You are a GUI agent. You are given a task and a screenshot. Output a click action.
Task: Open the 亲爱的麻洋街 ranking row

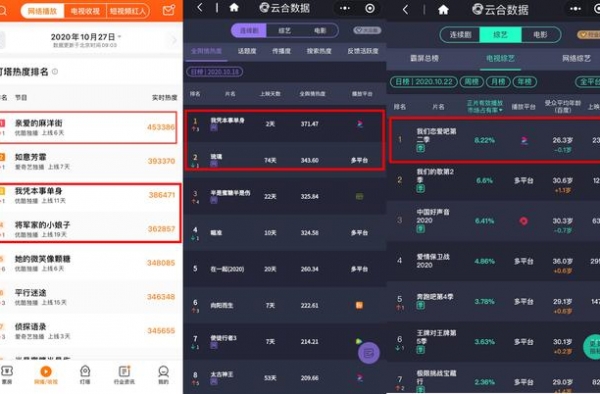pos(88,127)
